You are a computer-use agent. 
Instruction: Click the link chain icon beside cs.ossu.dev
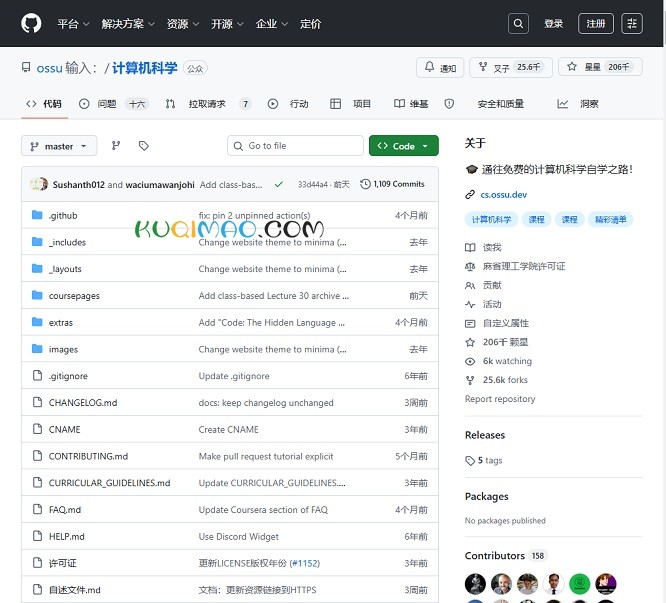point(470,194)
